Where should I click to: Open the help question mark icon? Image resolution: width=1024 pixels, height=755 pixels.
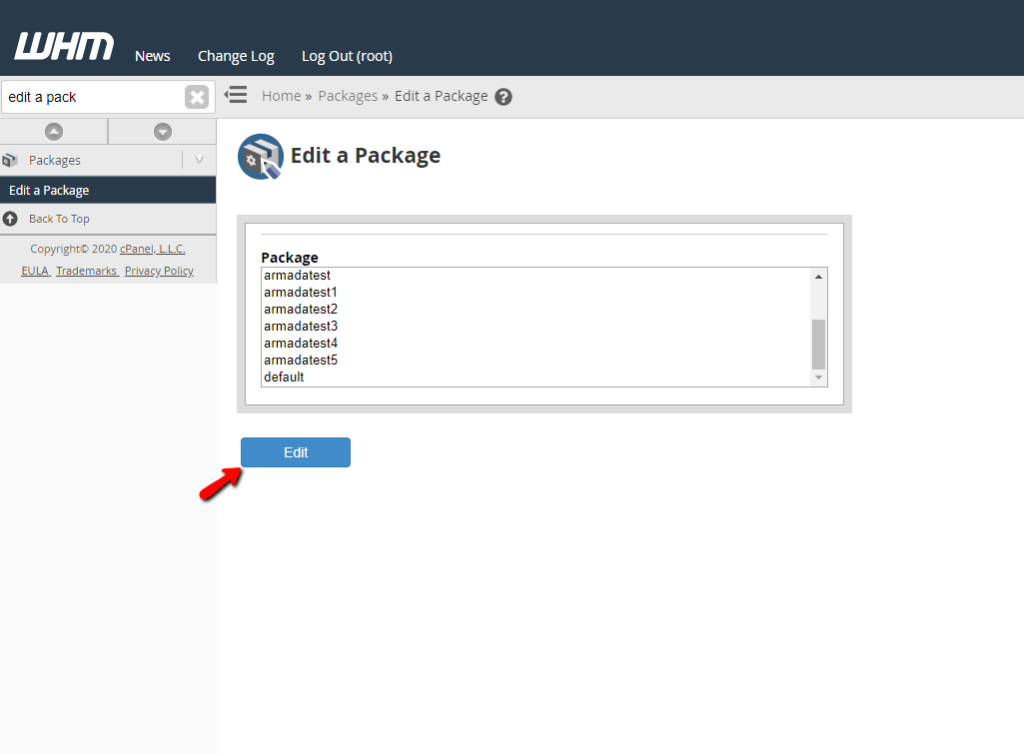(504, 97)
